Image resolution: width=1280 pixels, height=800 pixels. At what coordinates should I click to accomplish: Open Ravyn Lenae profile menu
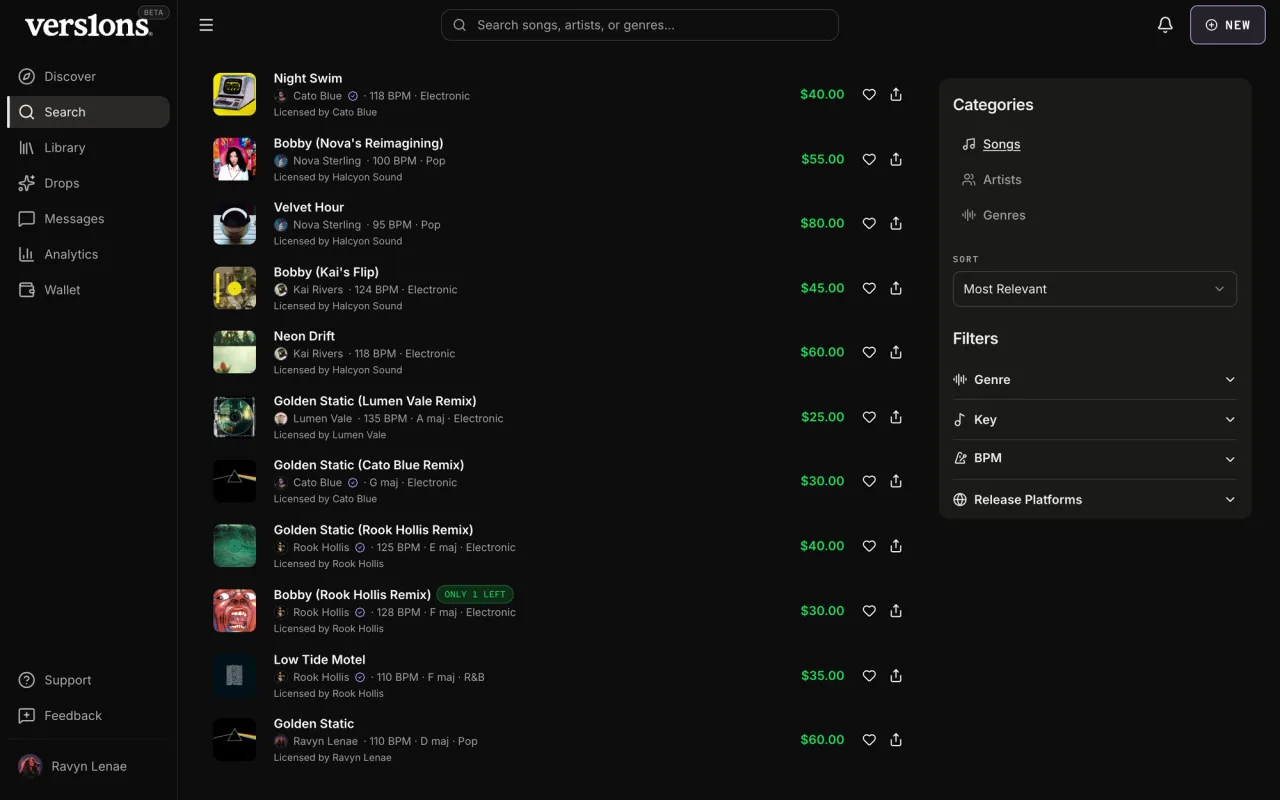pyautogui.click(x=88, y=766)
